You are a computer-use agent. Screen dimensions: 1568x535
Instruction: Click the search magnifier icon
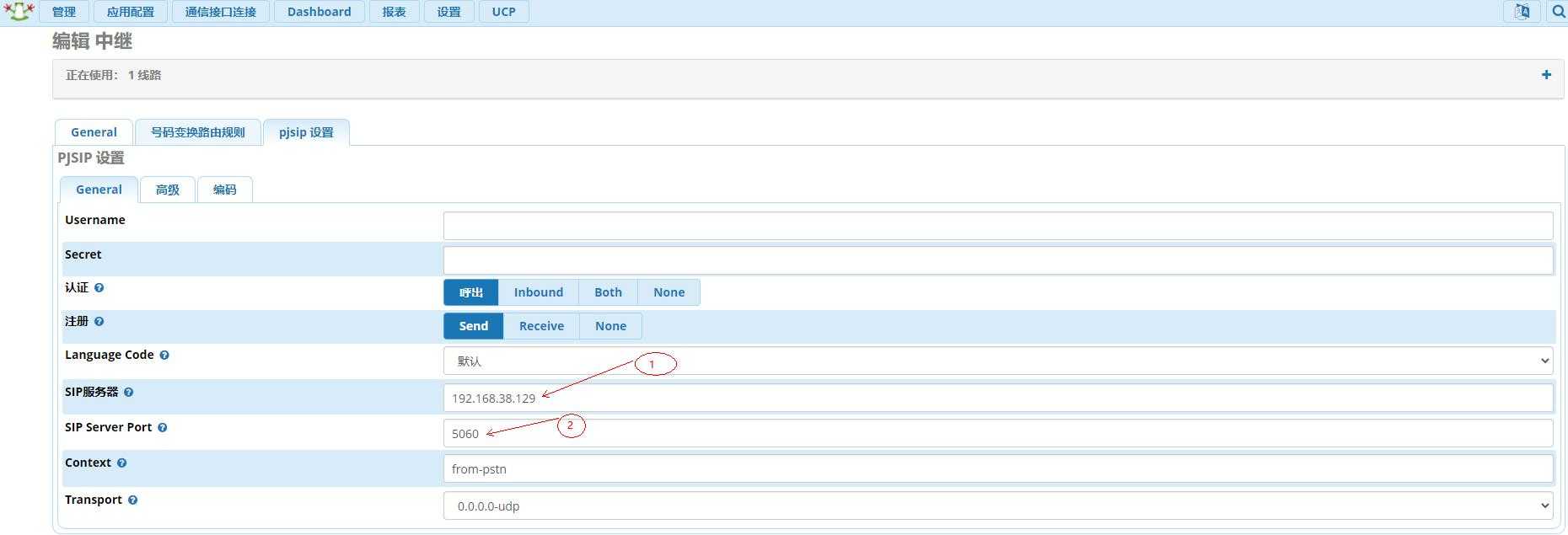tap(1558, 12)
